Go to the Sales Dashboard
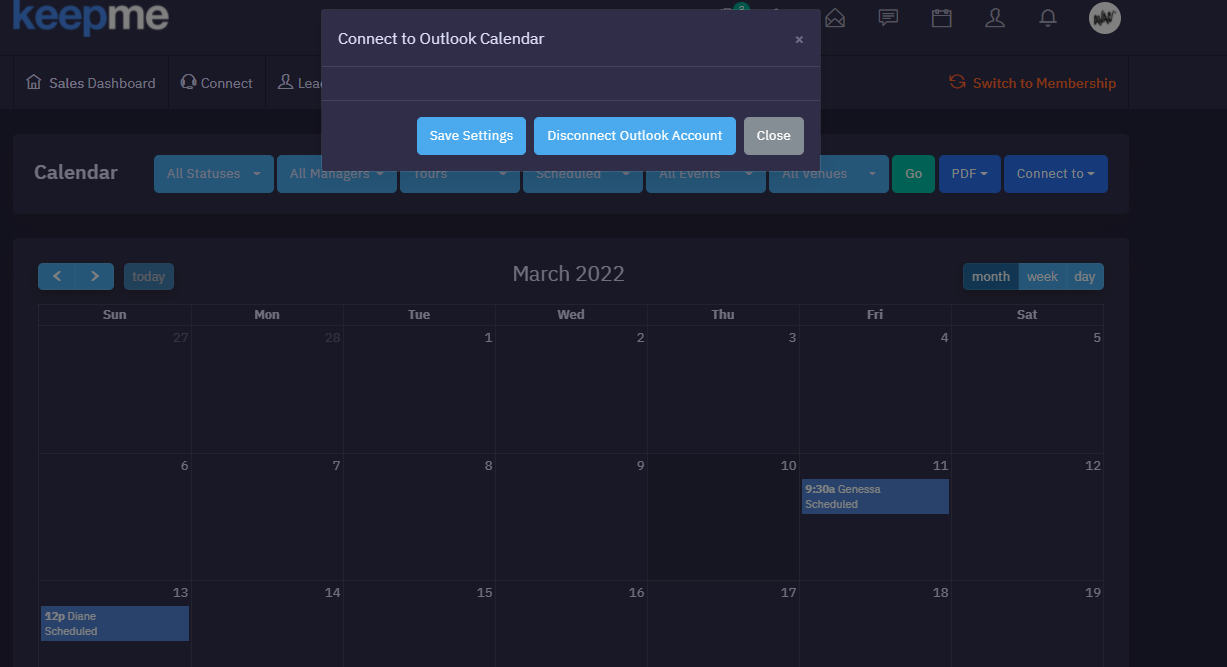1227x667 pixels. click(91, 83)
